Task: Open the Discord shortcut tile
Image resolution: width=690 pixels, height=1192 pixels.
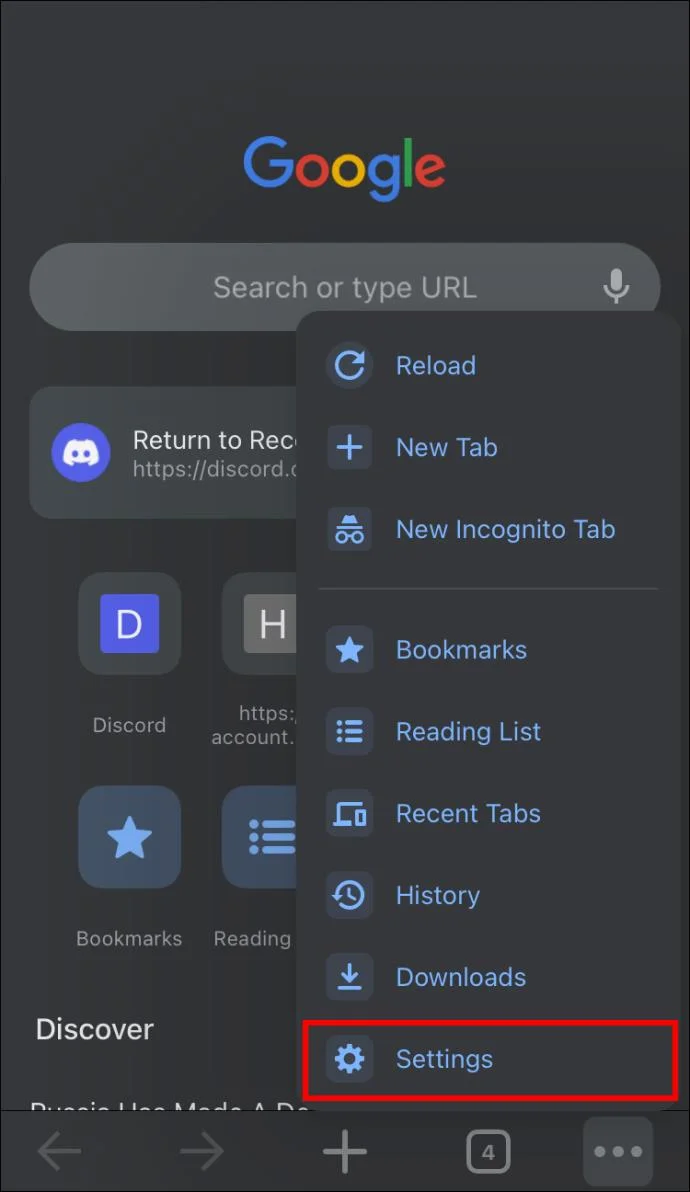Action: 129,623
